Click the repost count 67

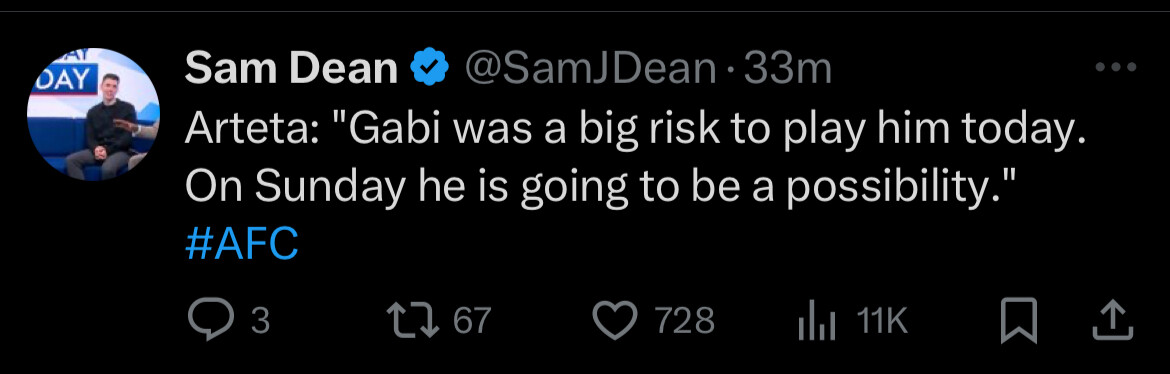coord(472,322)
